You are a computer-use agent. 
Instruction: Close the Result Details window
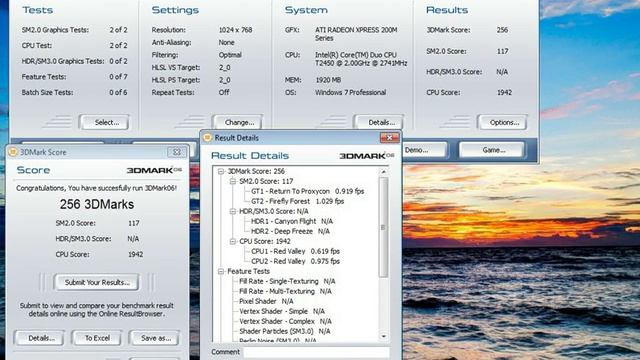(389, 138)
